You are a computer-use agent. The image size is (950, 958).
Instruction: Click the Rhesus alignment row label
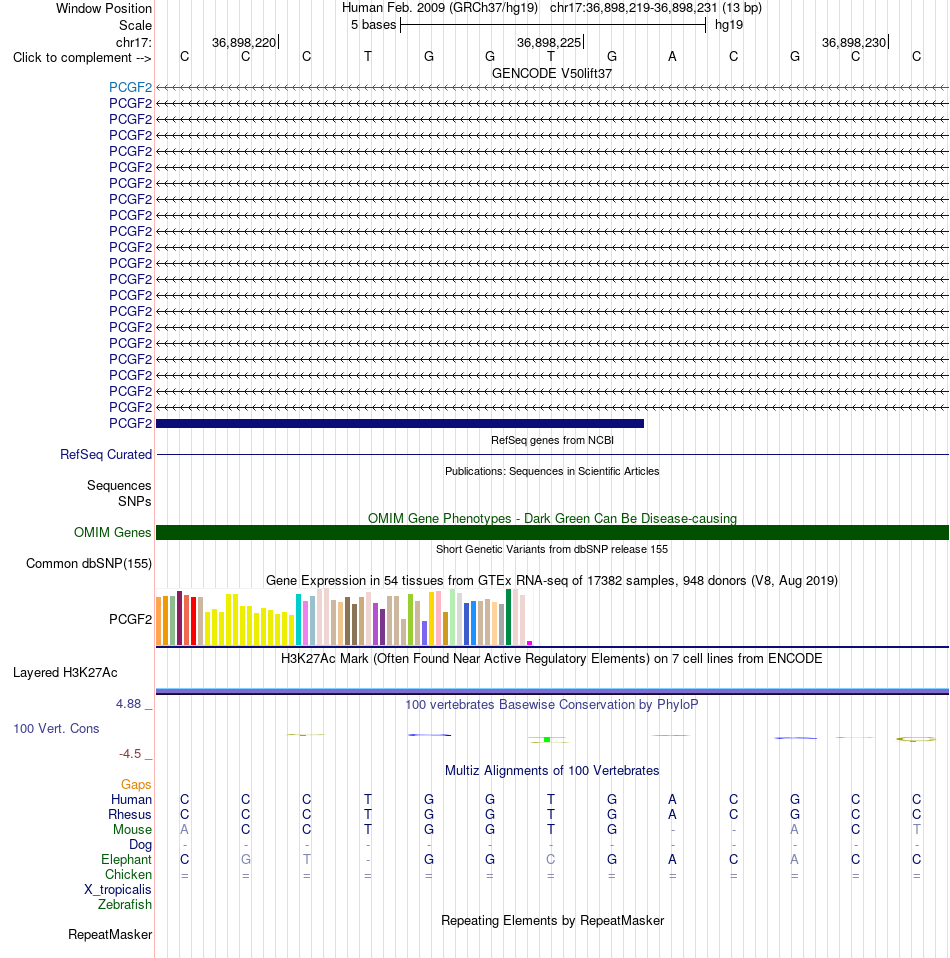pyautogui.click(x=130, y=814)
